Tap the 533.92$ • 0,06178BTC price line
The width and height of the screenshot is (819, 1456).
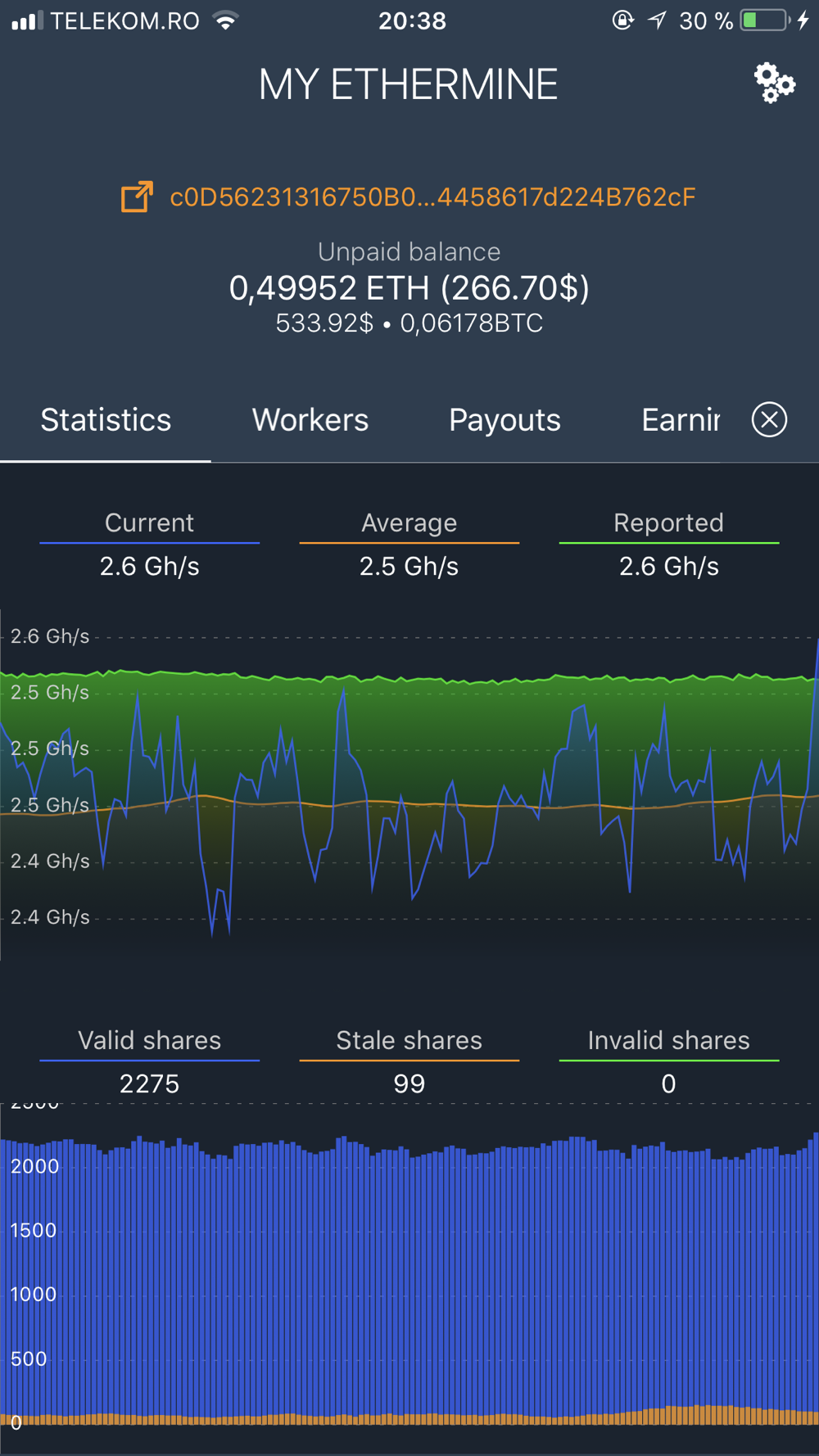click(x=409, y=323)
